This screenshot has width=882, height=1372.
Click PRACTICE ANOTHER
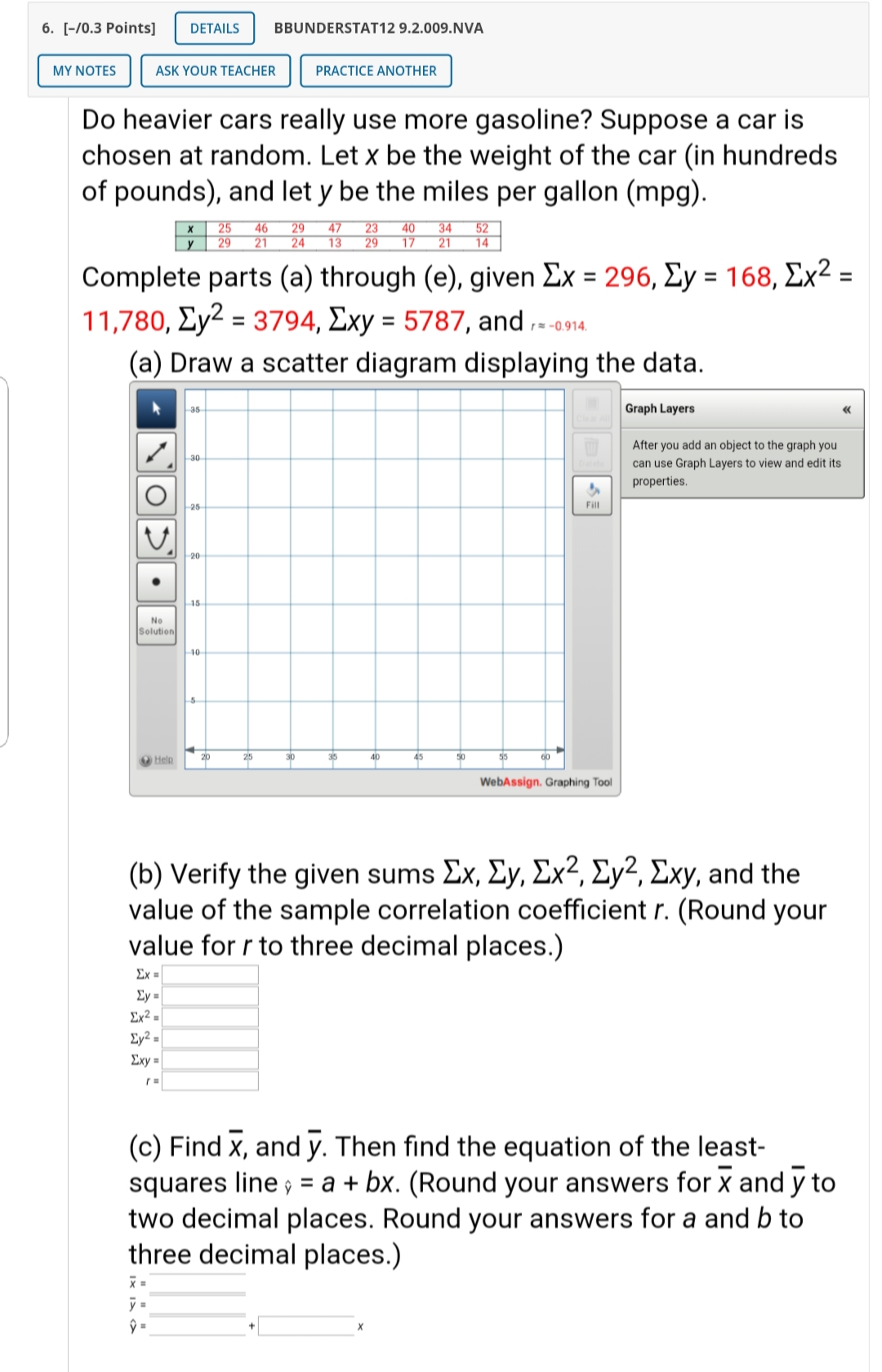click(x=375, y=71)
